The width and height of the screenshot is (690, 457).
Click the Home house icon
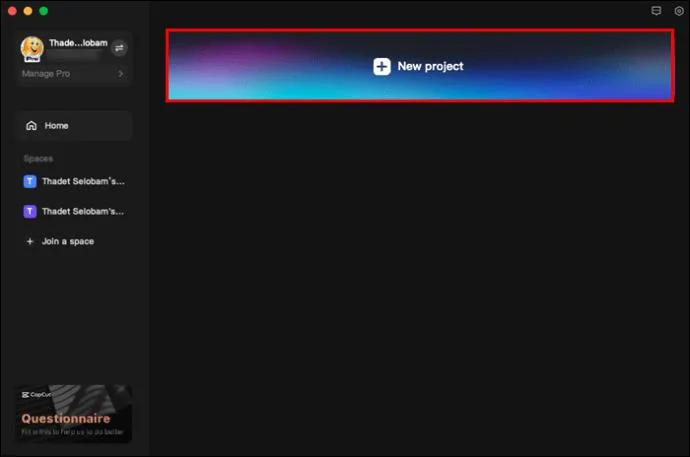[x=31, y=126]
